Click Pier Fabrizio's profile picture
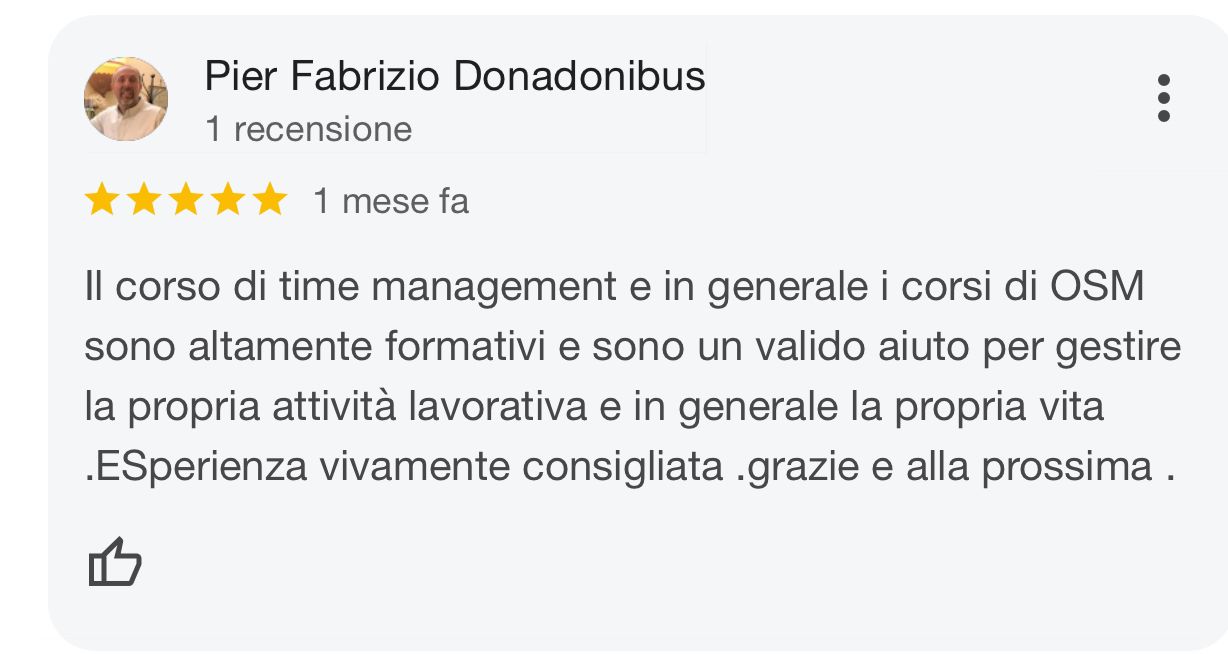The height and width of the screenshot is (654, 1228). [127, 98]
